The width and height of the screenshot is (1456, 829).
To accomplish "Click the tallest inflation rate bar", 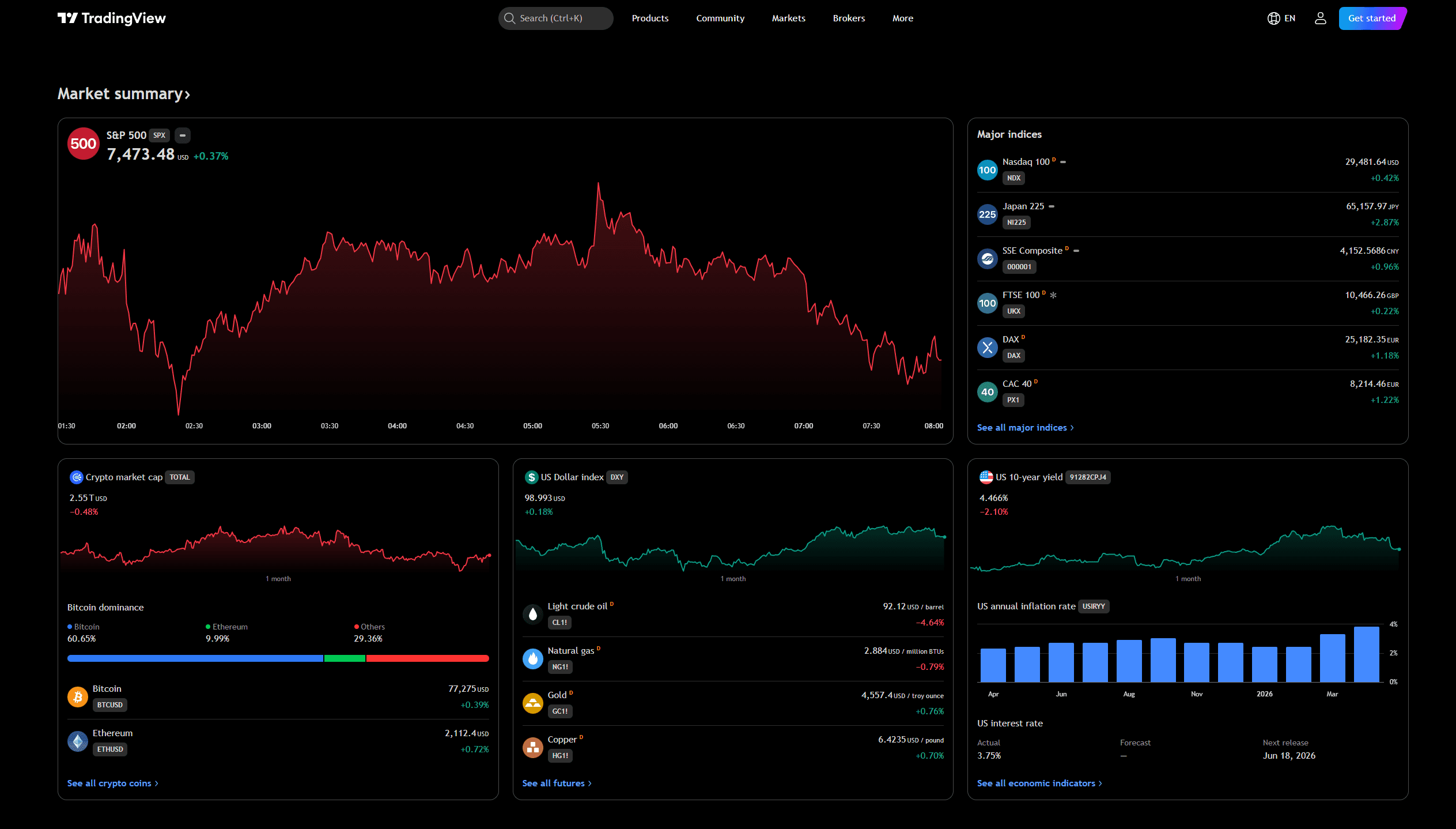I will [x=1366, y=654].
